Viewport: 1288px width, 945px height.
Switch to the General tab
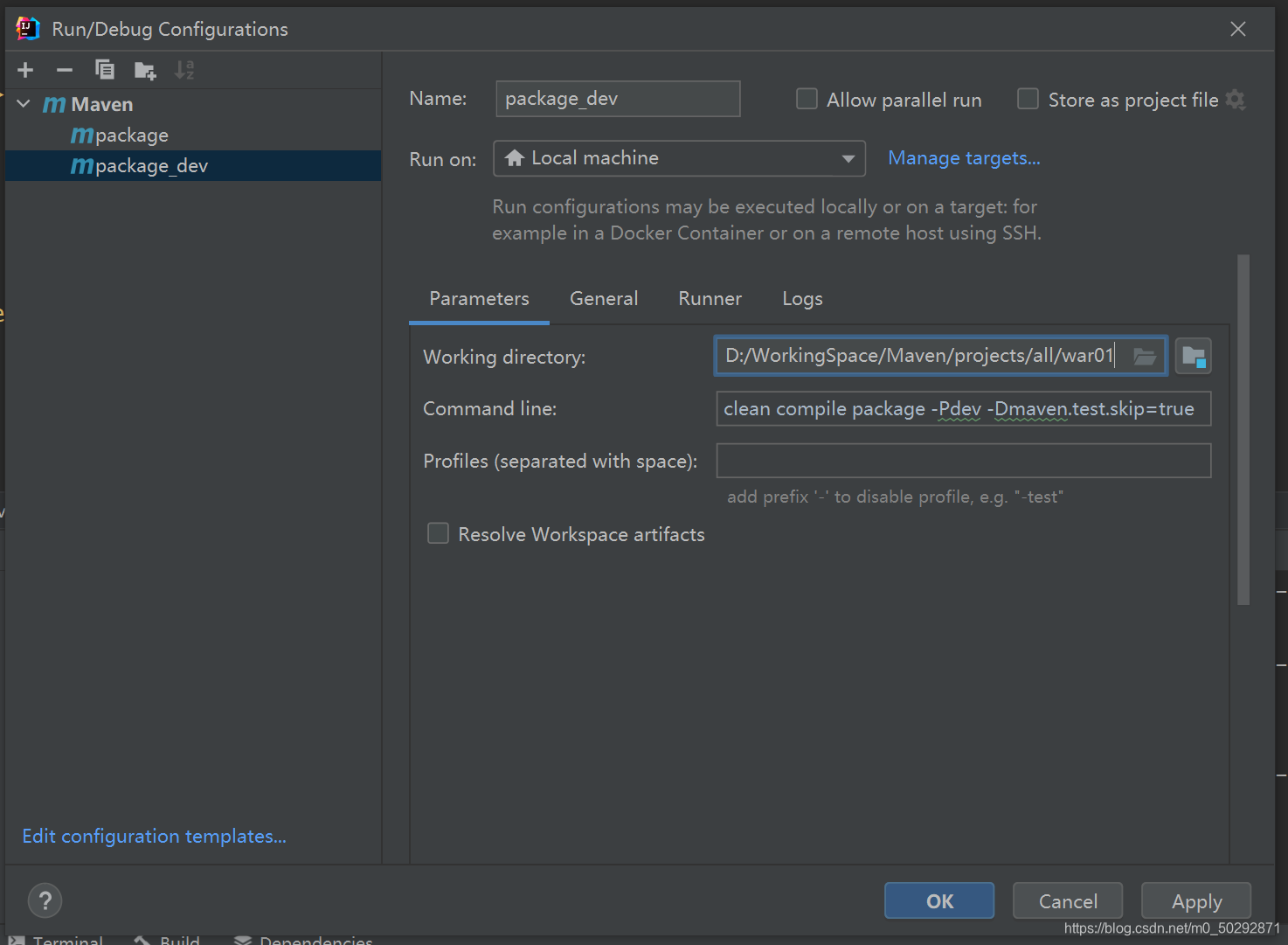tap(604, 299)
